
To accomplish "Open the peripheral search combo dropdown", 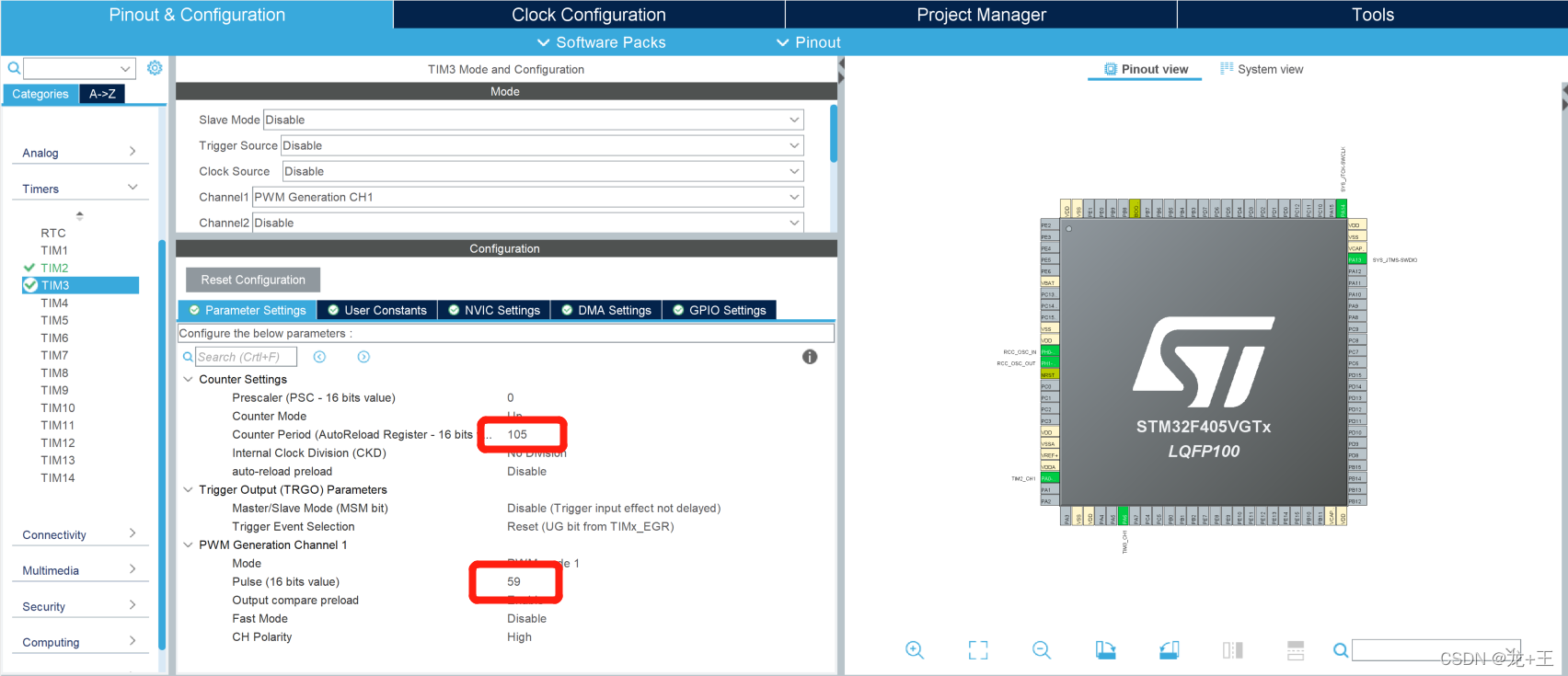I will coord(125,69).
